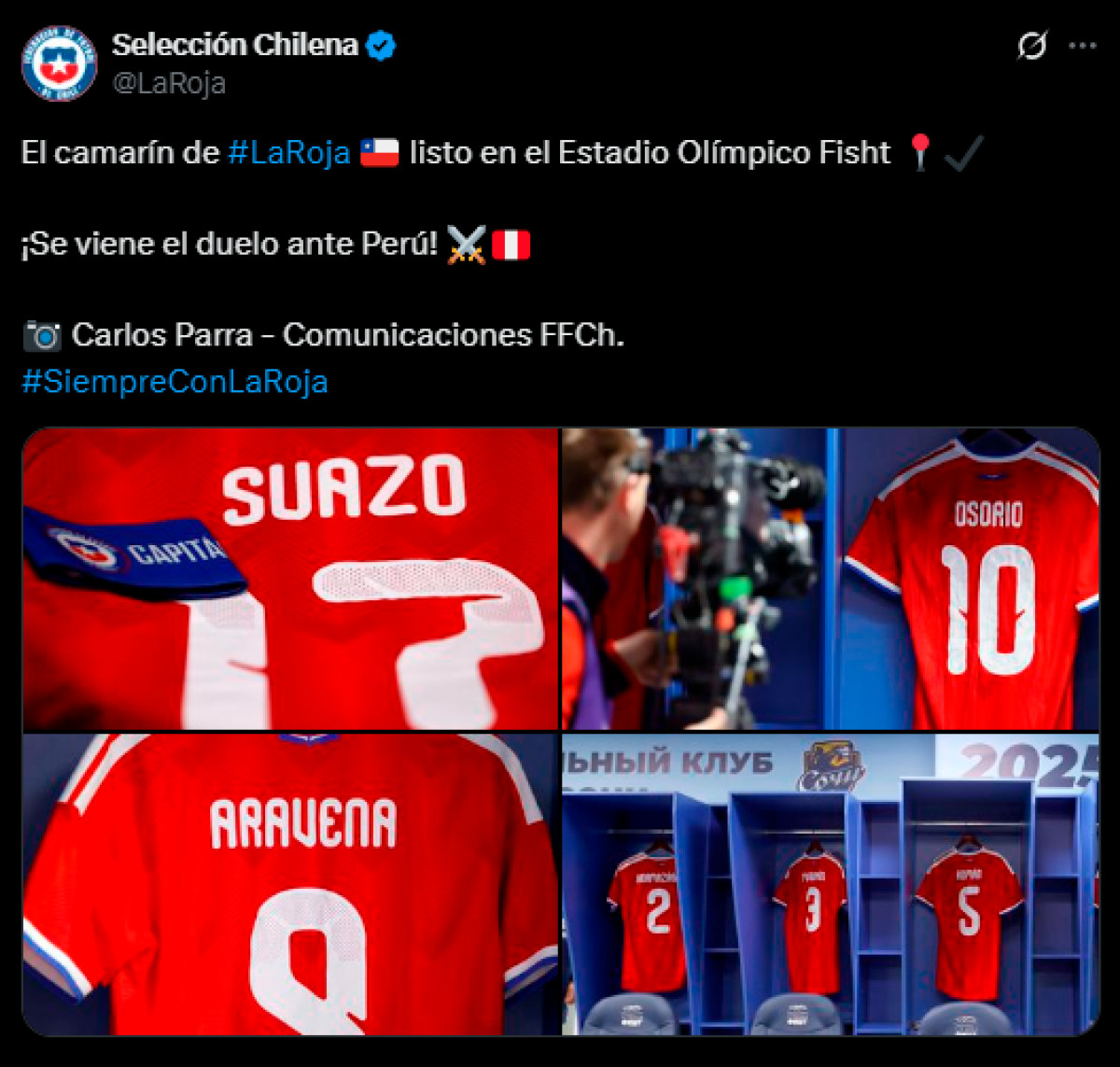Click the tweet text about Estadio Olímpico Fisht

tap(456, 152)
